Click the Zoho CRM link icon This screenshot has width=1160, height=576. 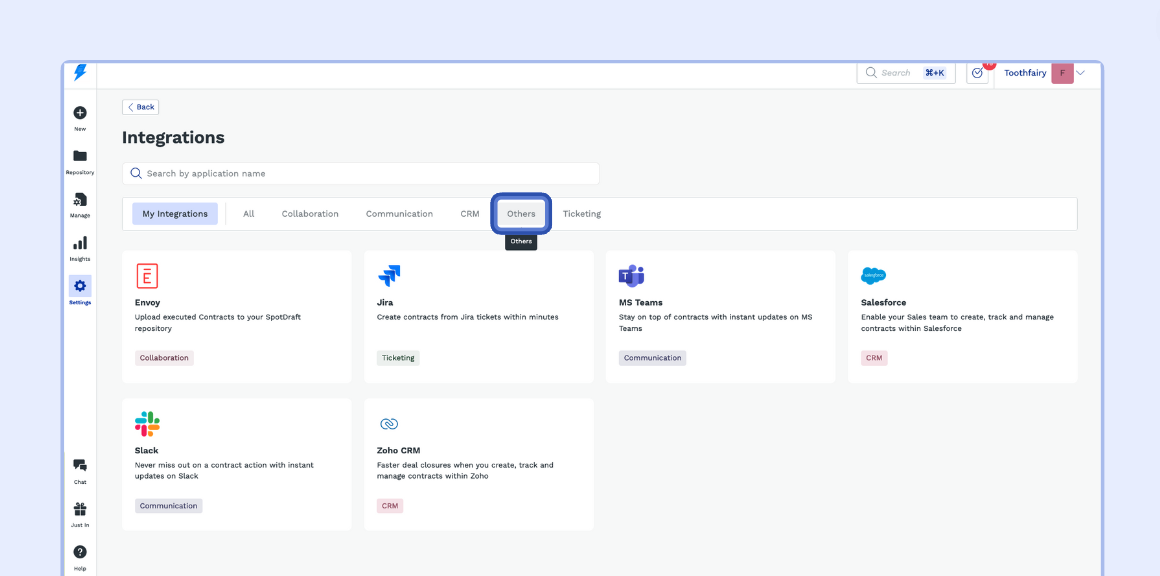[389, 424]
